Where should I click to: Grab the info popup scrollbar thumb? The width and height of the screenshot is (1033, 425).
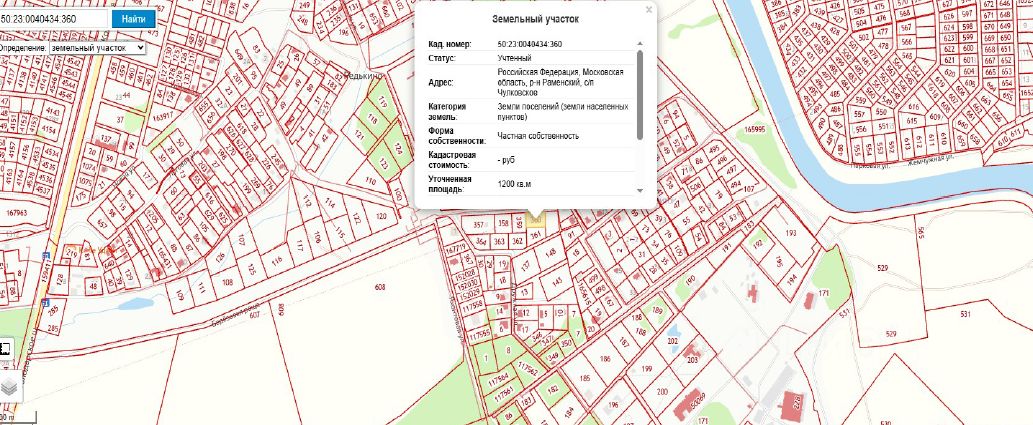coord(640,95)
